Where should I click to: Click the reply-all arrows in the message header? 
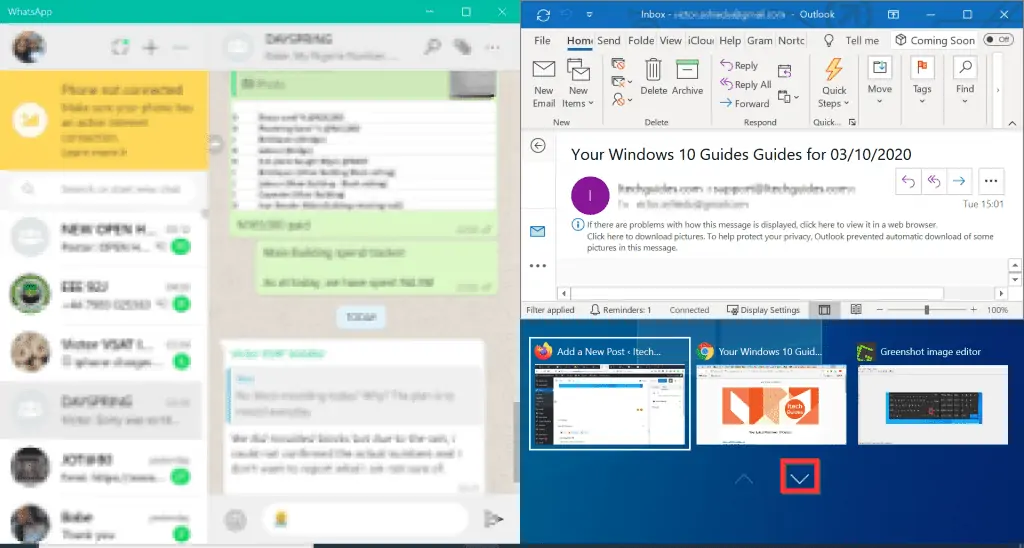(x=934, y=181)
